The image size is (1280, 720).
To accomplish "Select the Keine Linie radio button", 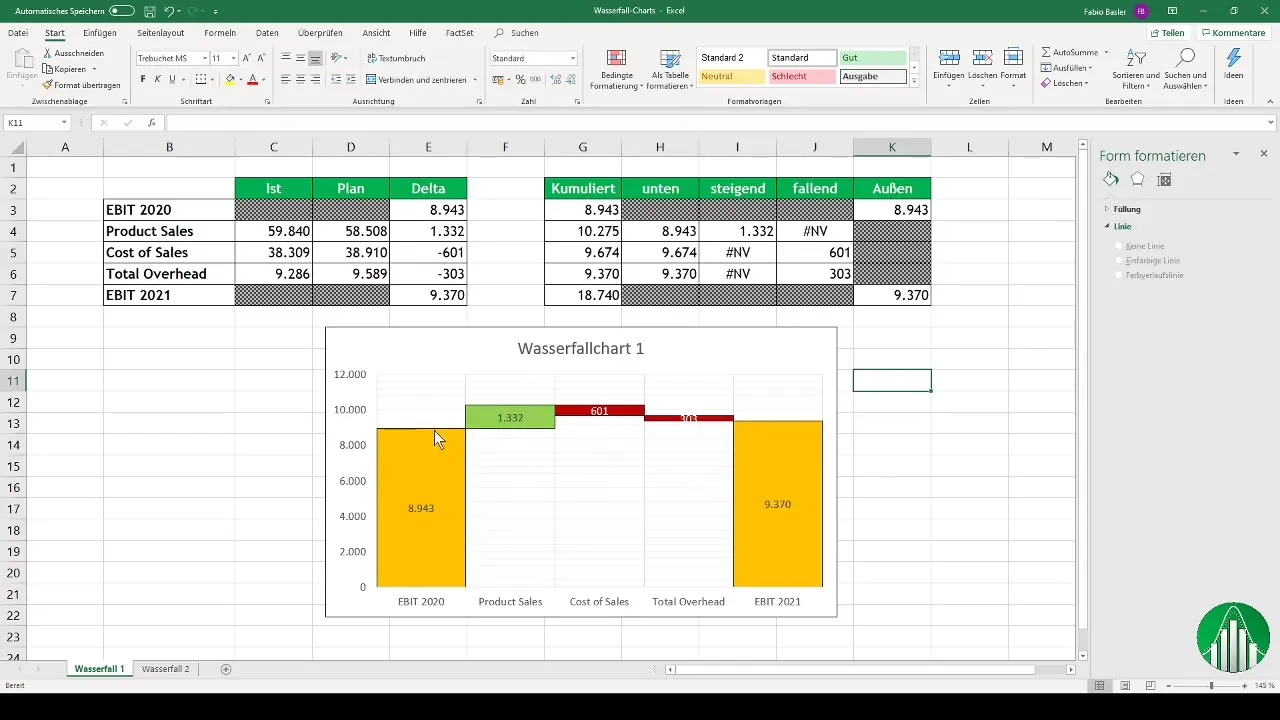I will coord(1119,245).
